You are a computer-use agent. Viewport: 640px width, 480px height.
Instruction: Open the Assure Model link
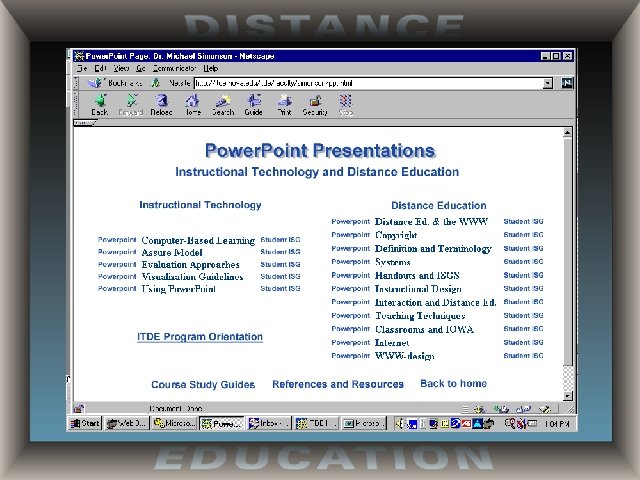point(172,253)
